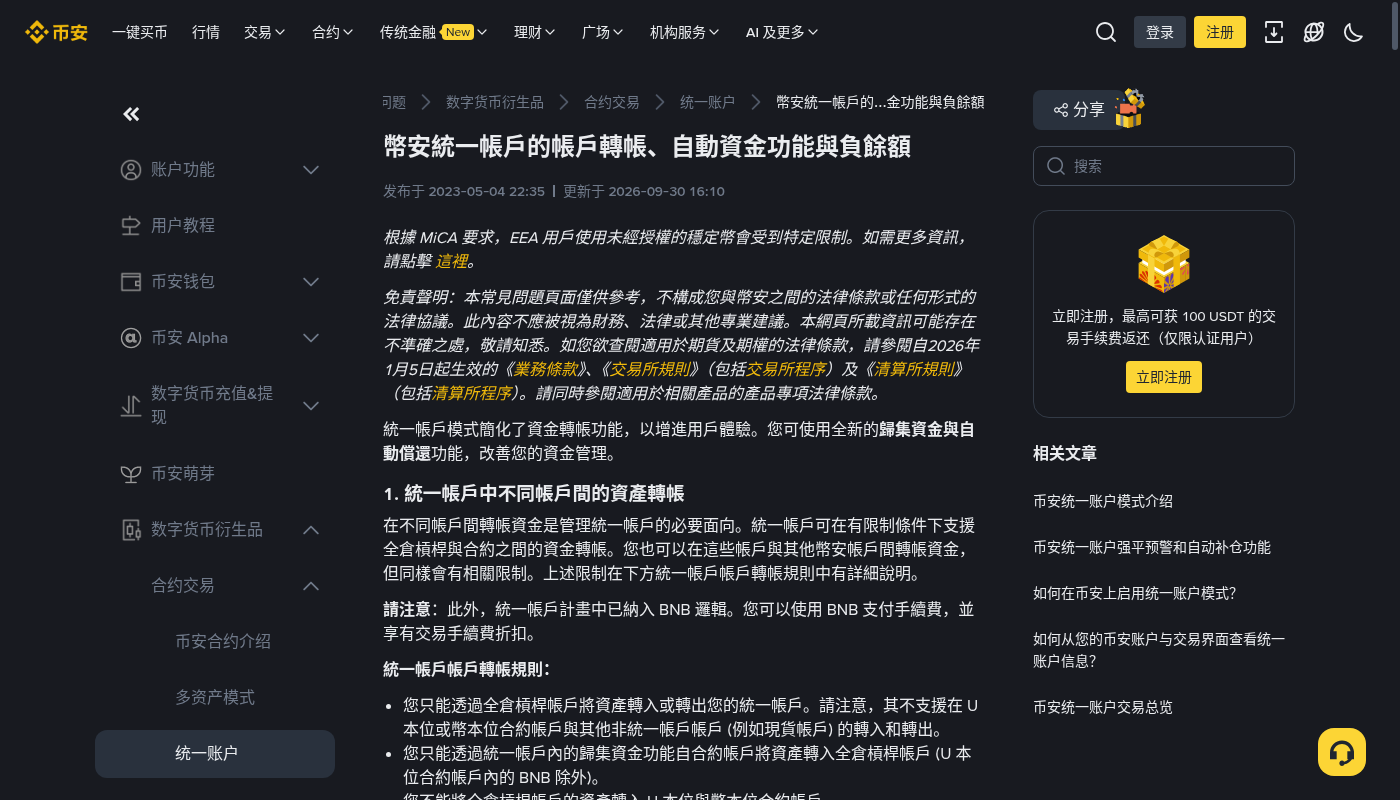The width and height of the screenshot is (1400, 800).
Task: Click the download app icon
Action: [1274, 32]
